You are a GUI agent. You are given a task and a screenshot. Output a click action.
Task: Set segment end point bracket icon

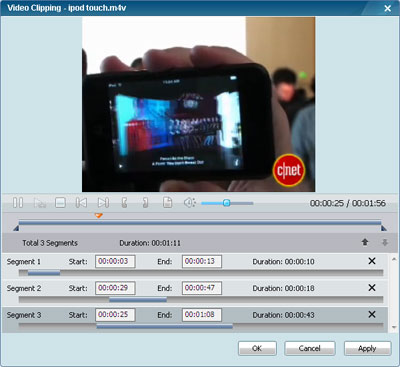[x=145, y=202]
